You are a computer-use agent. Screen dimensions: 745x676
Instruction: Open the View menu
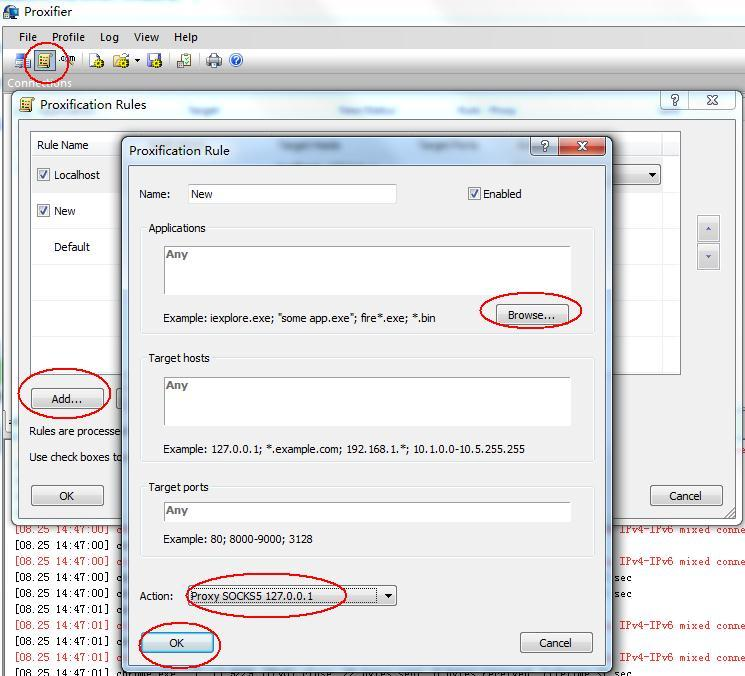click(x=146, y=37)
